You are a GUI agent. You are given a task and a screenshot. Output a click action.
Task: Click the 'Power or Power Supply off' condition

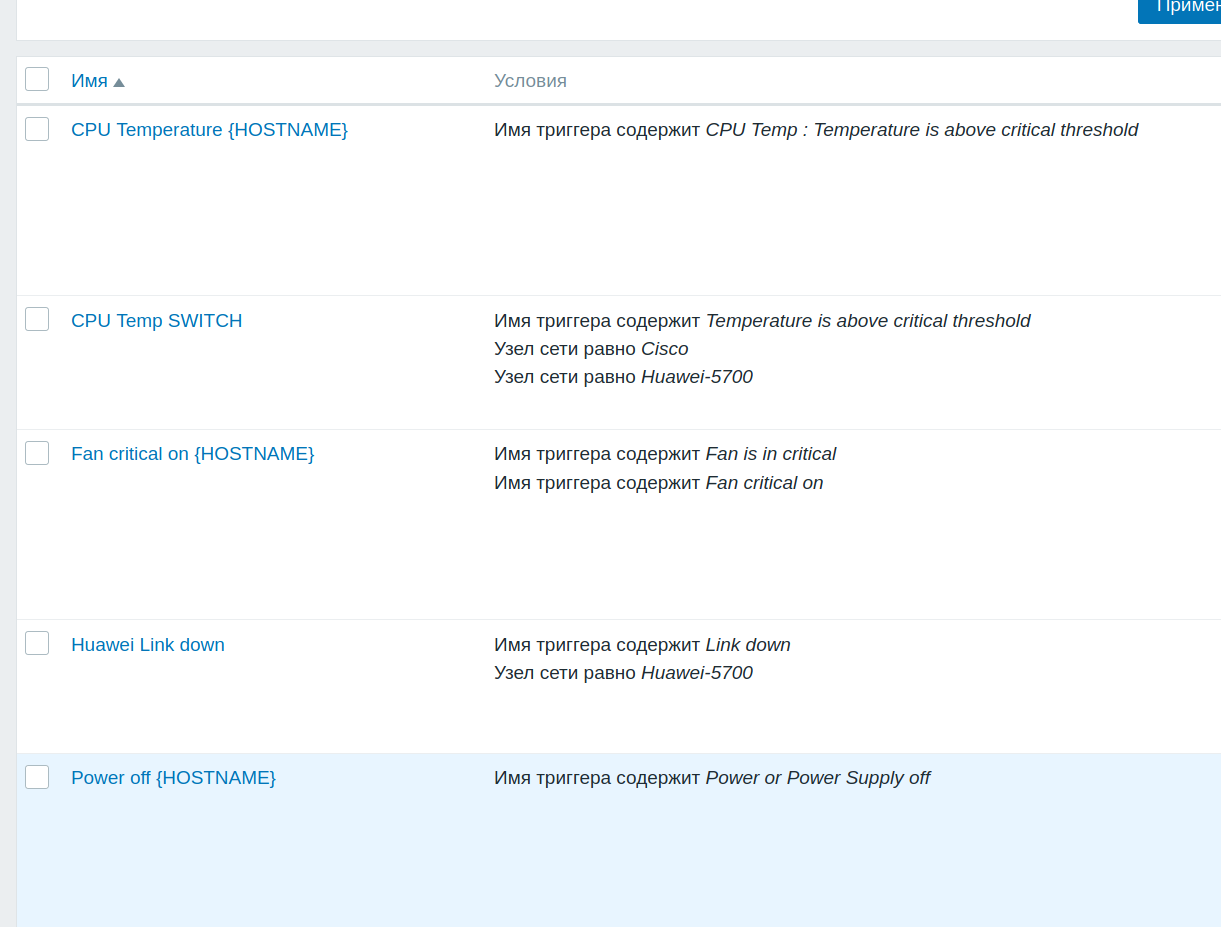[x=817, y=778]
